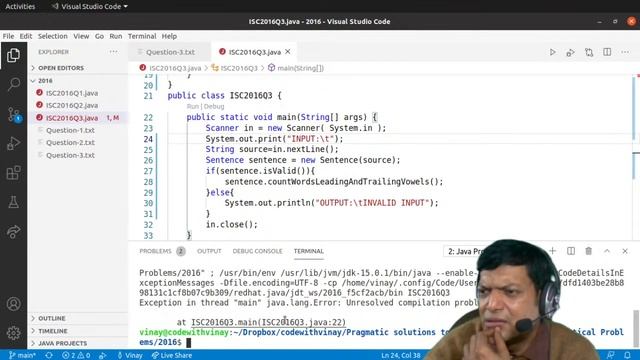Open errors and warnings count in status bar

(x=76, y=355)
